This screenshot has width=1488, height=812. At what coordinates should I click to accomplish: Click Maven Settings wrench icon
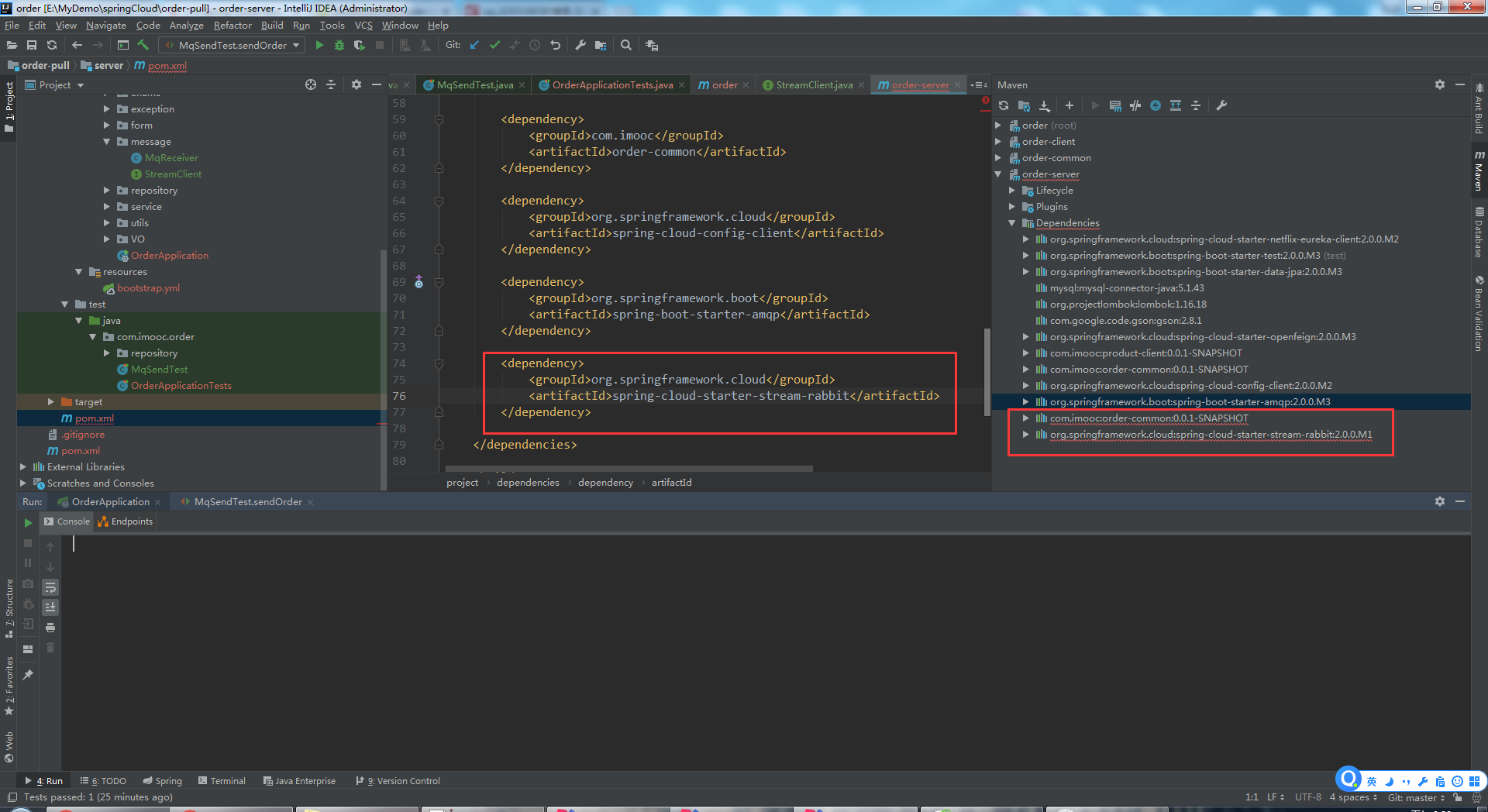1221,105
